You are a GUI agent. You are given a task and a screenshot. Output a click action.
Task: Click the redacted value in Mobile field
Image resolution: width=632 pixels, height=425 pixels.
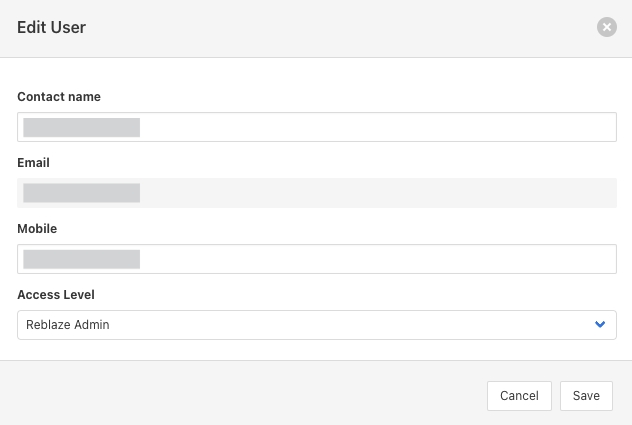(x=82, y=259)
